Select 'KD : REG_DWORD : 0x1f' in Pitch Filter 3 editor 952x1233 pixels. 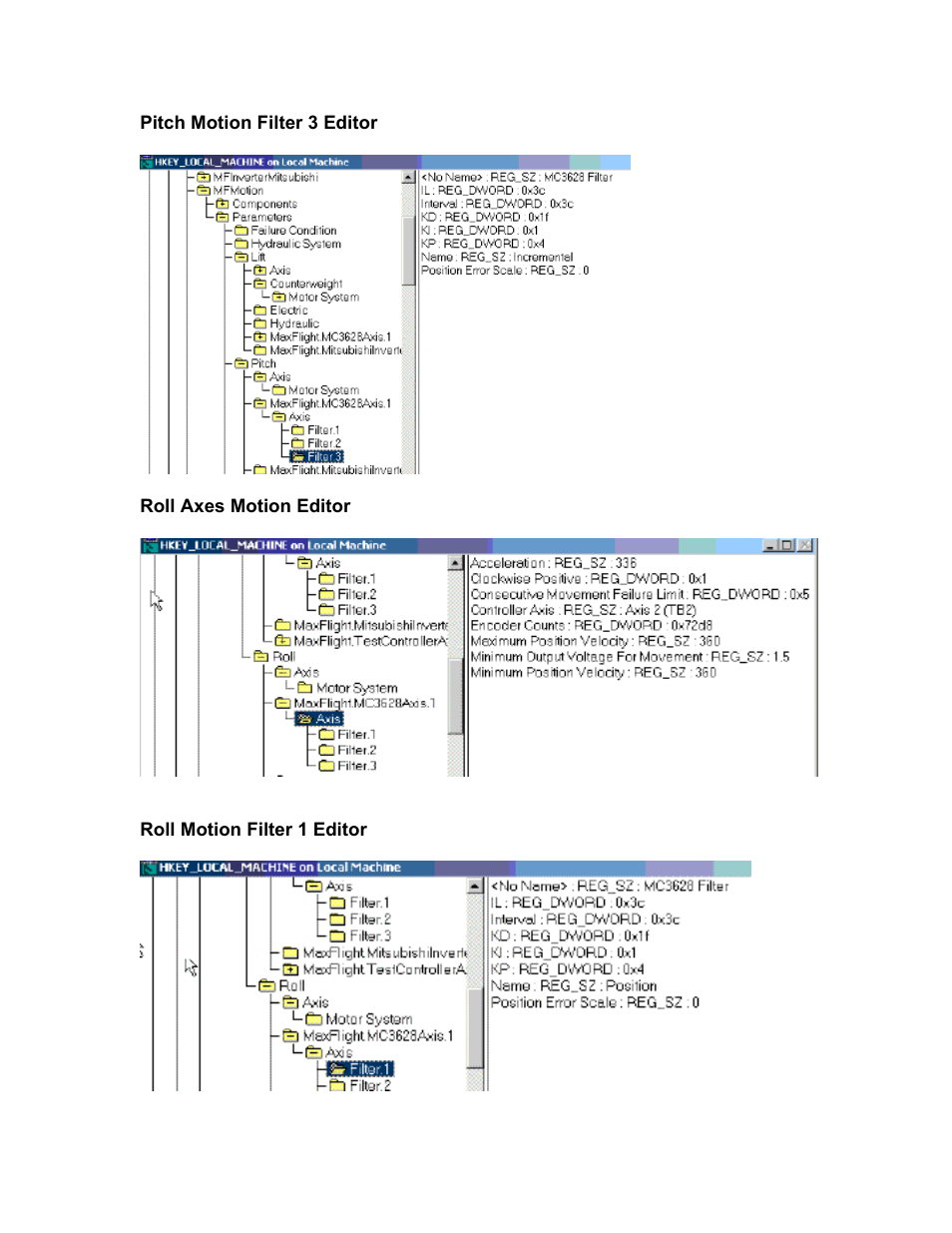(485, 218)
